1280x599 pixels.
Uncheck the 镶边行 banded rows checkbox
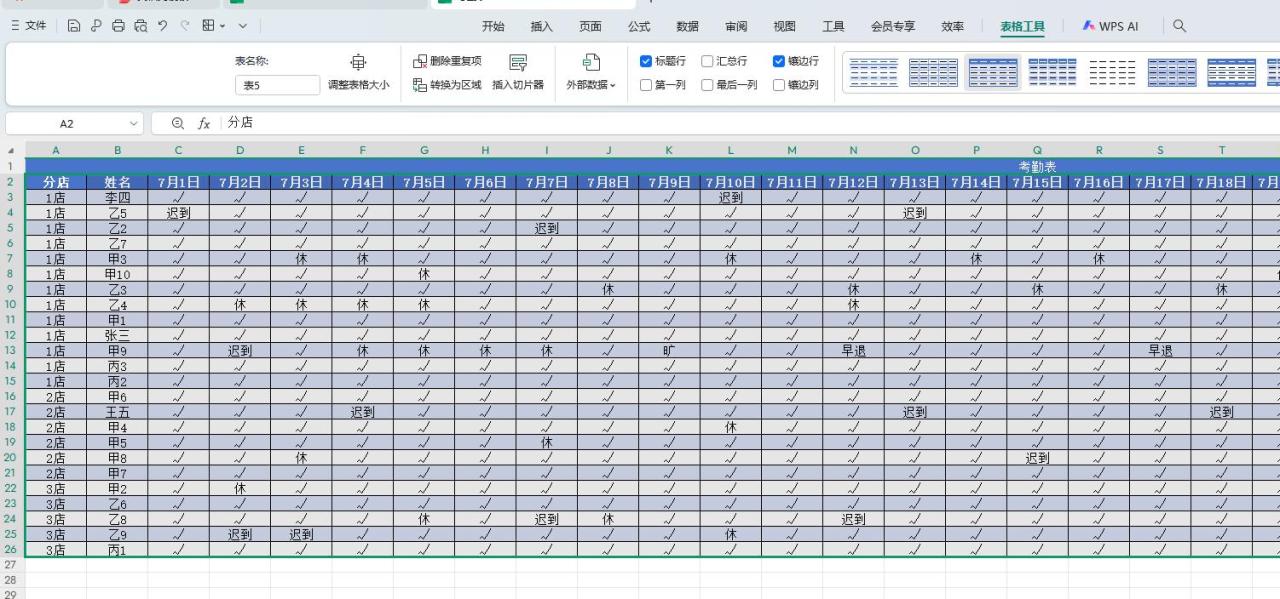click(x=779, y=61)
